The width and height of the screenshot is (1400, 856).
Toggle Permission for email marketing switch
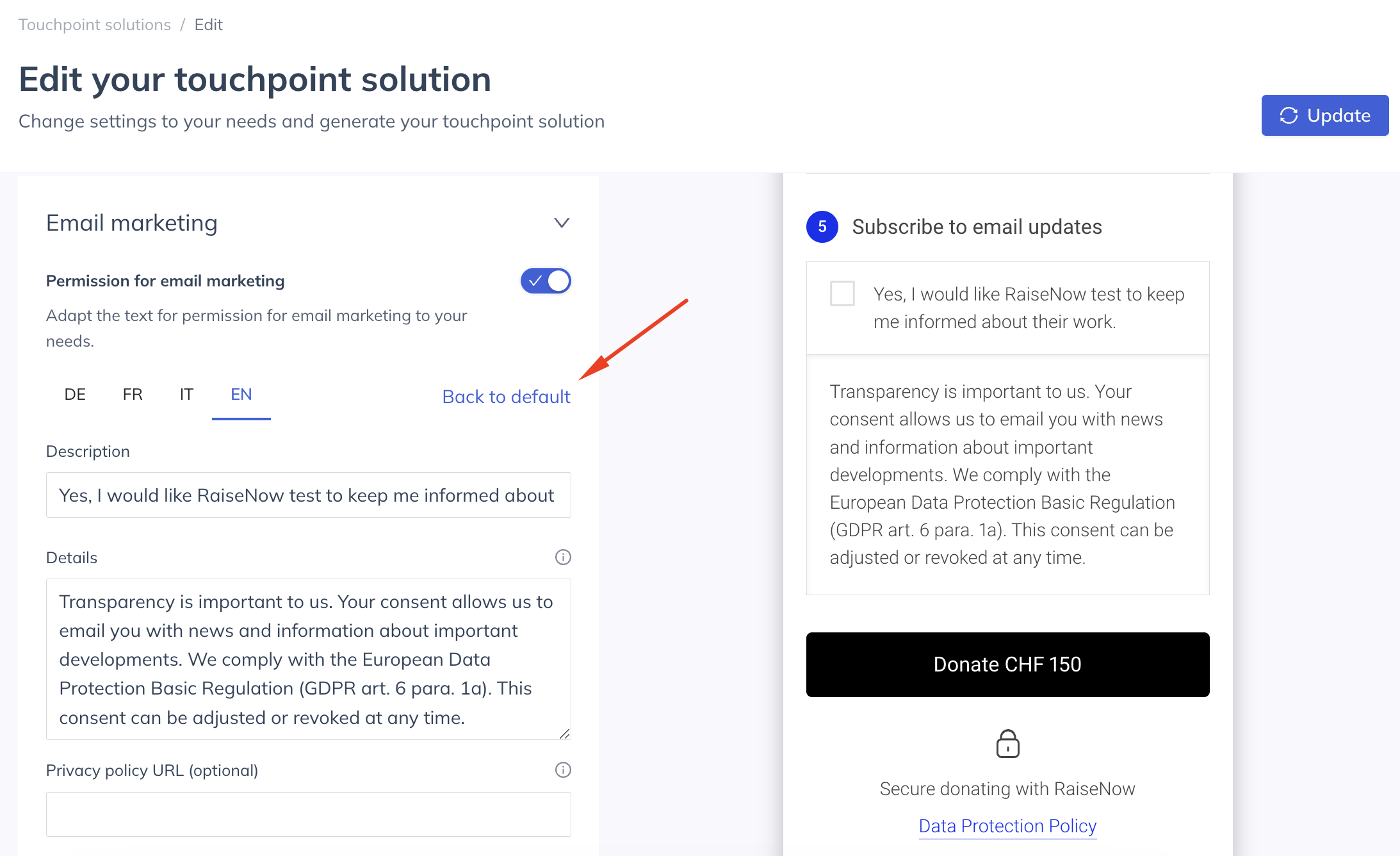(x=546, y=281)
